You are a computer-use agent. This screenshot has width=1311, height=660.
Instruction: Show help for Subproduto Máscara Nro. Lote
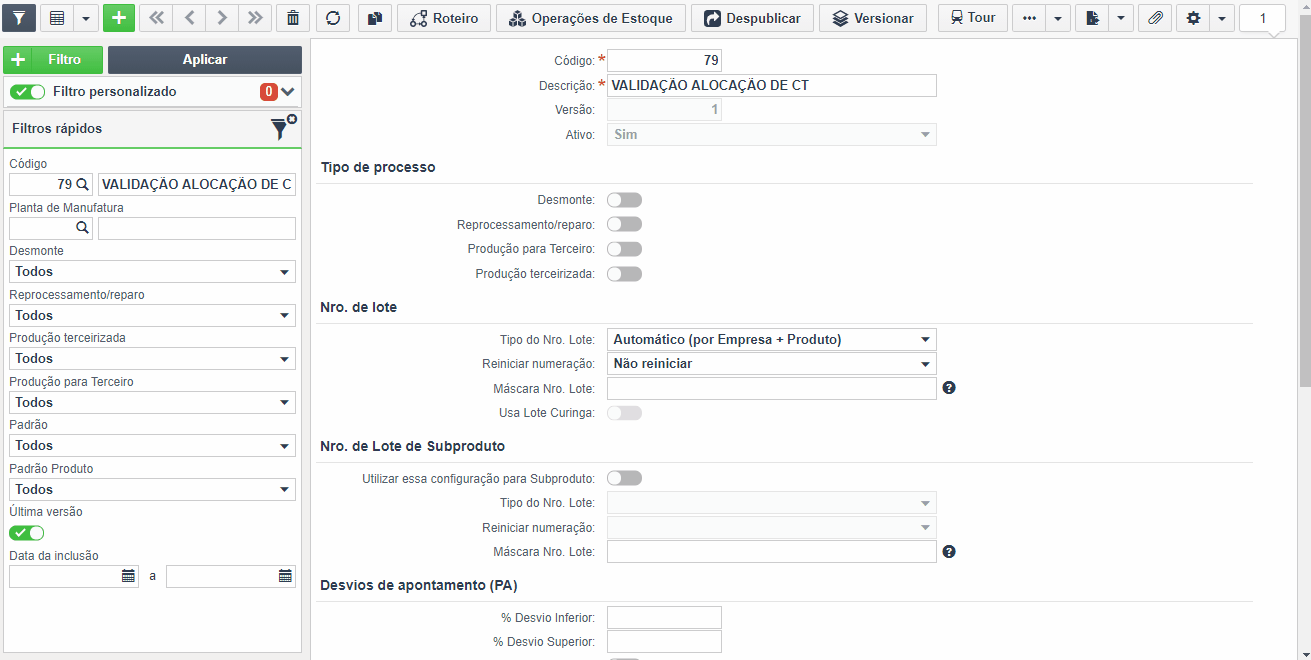[x=950, y=551]
